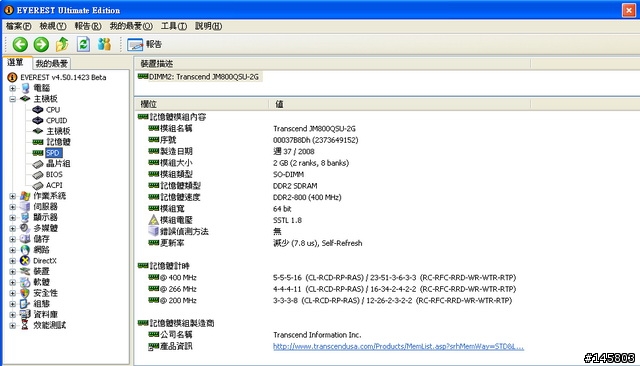Open the 工具(T) menu
Screen dimensions: 640x366
coord(174,26)
